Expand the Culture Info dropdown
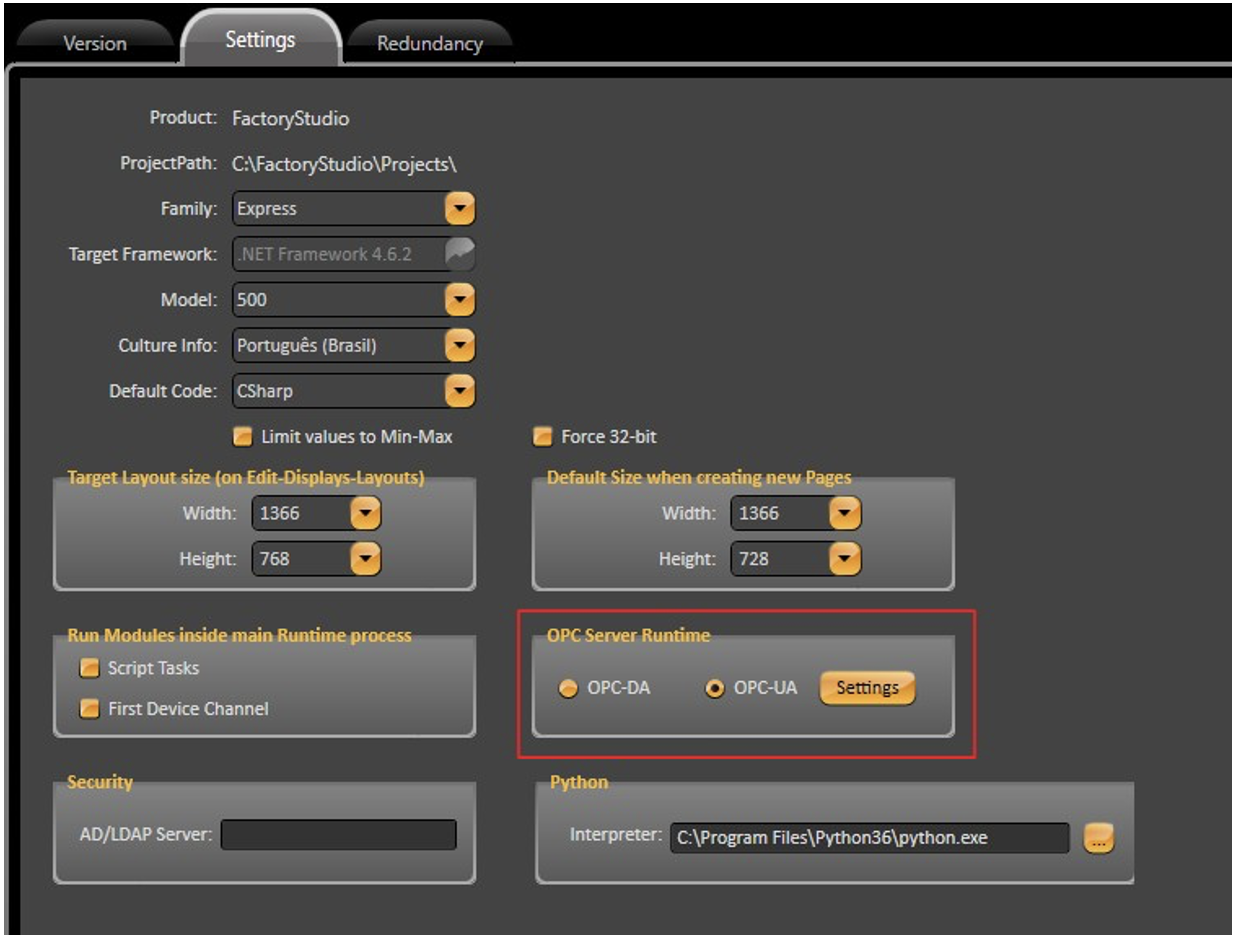 pos(459,346)
